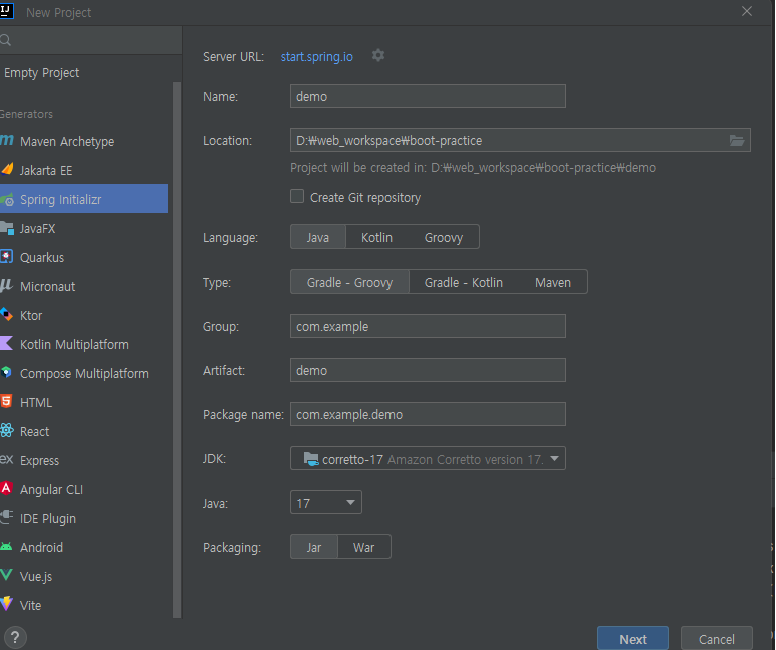Click the IntelliJ IDEA logo icon
The image size is (776, 650).
6,11
